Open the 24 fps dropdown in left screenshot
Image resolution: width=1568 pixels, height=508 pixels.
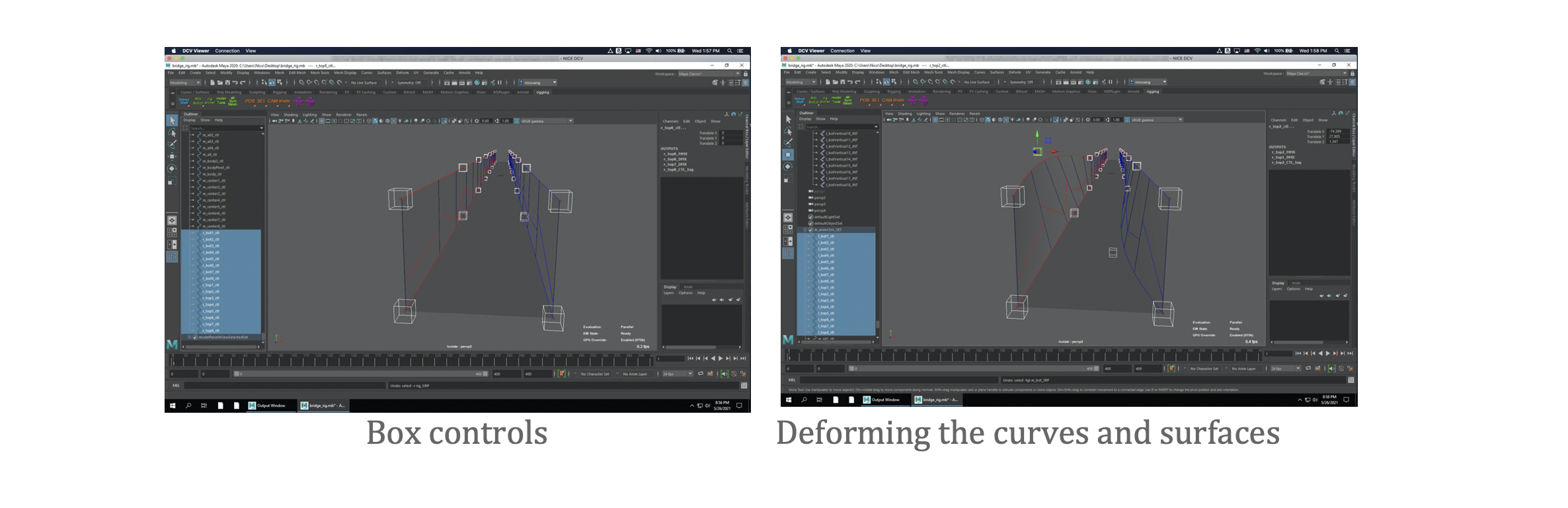[678, 374]
